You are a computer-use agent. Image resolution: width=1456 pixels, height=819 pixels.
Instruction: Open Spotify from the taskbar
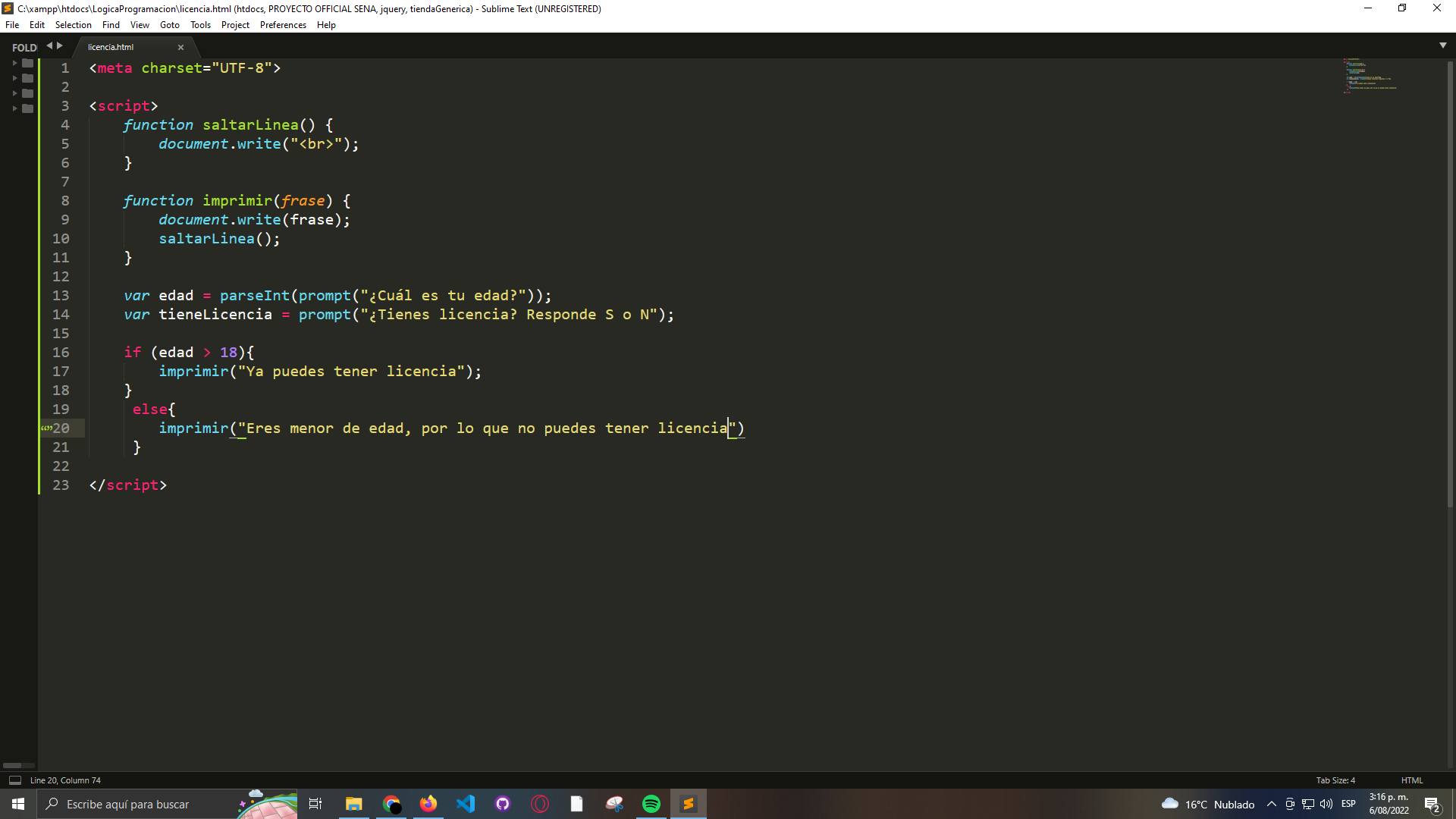(x=651, y=804)
